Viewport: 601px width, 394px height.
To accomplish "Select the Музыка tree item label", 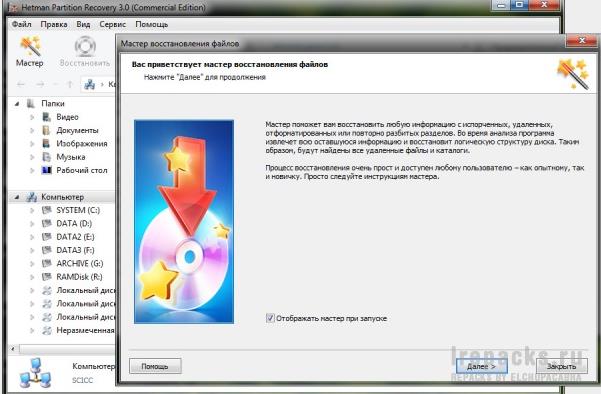I will (71, 157).
